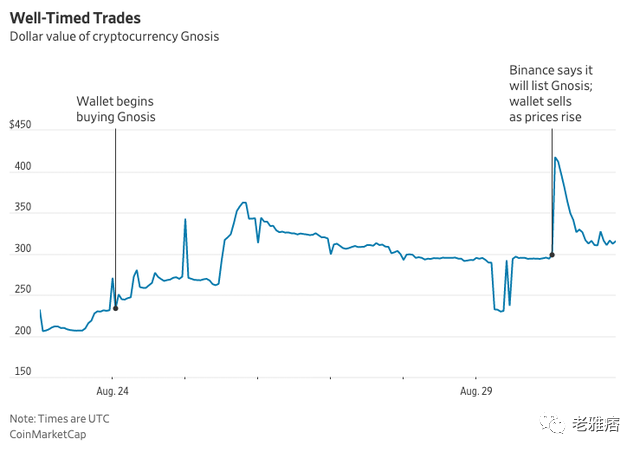The width and height of the screenshot is (640, 452).
Task: Click the 300 y-axis label
Action: pos(24,249)
